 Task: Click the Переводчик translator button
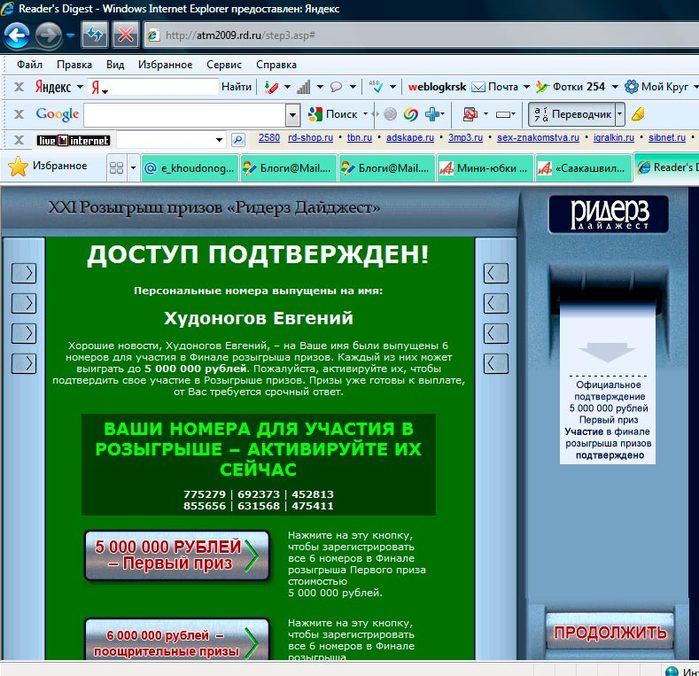pyautogui.click(x=572, y=115)
